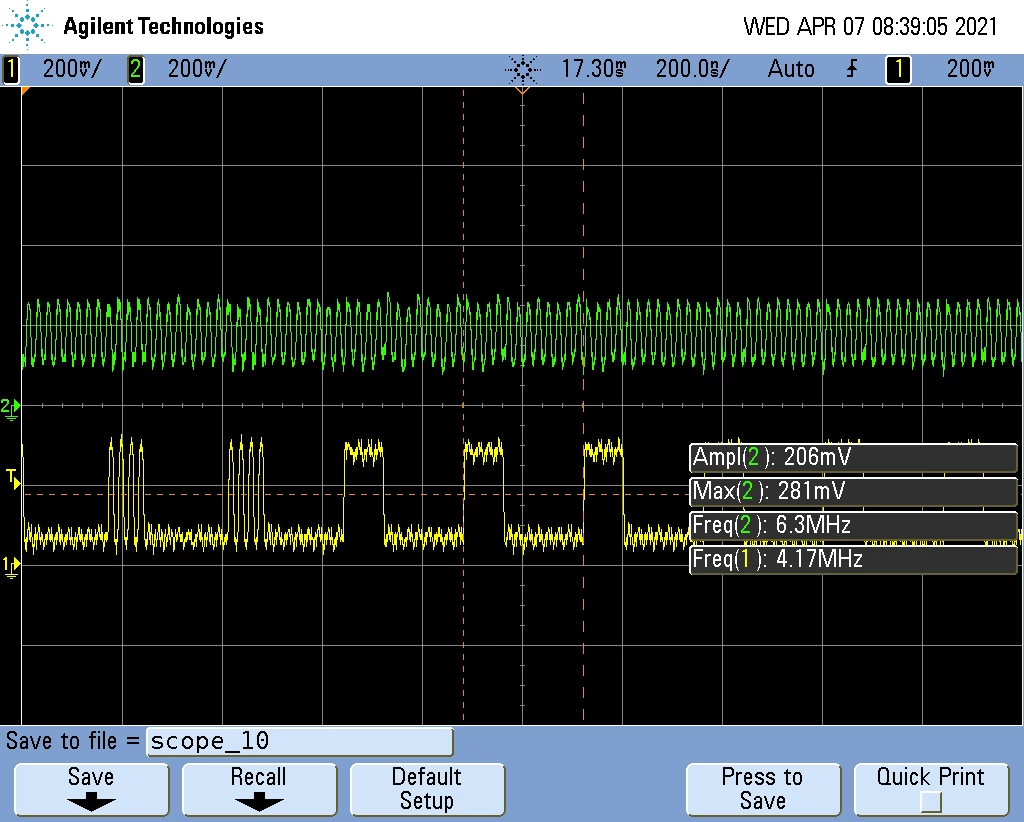The width and height of the screenshot is (1024, 822).
Task: Click the 17.30 delay time value
Action: (594, 69)
